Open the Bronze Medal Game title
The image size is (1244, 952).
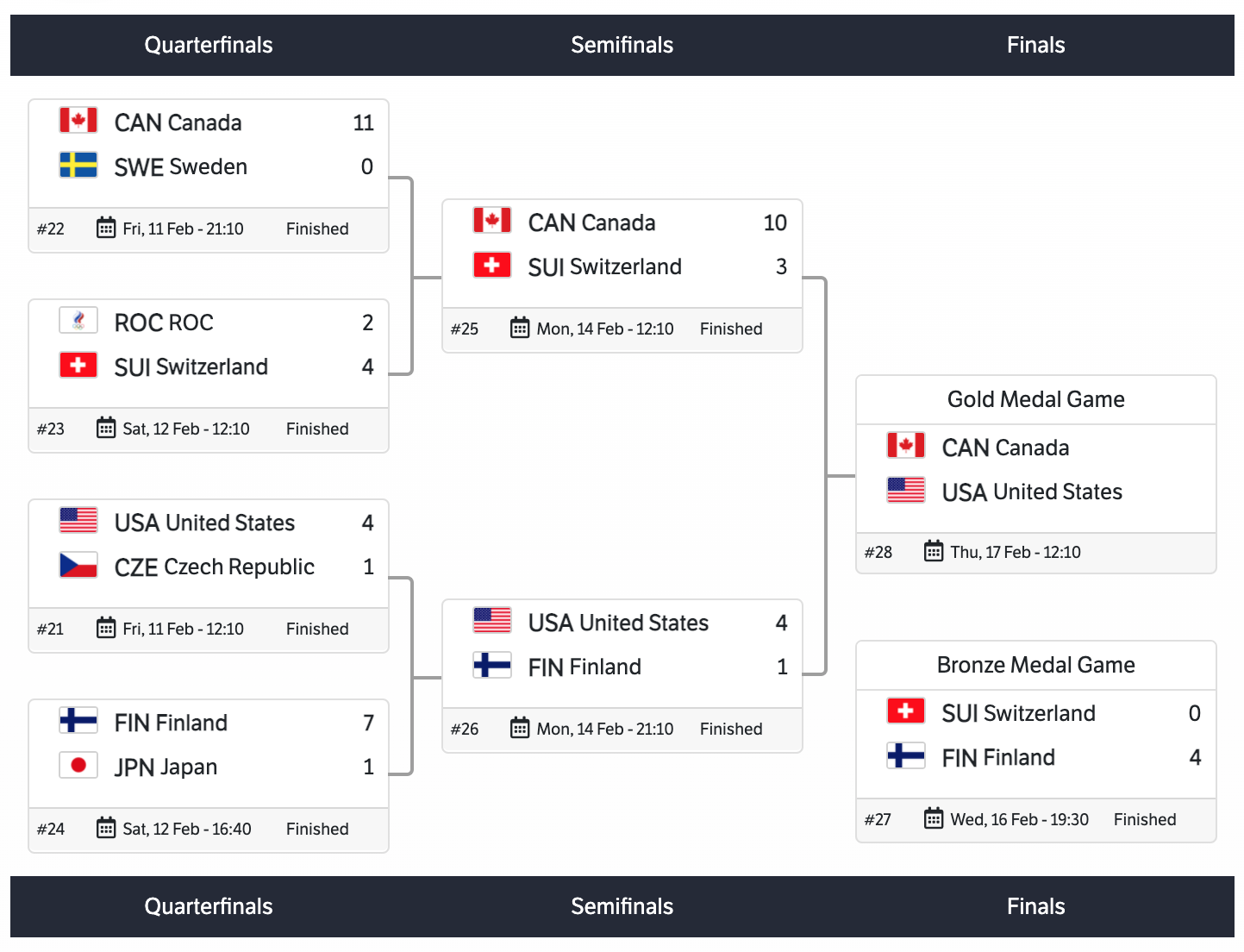[1035, 665]
